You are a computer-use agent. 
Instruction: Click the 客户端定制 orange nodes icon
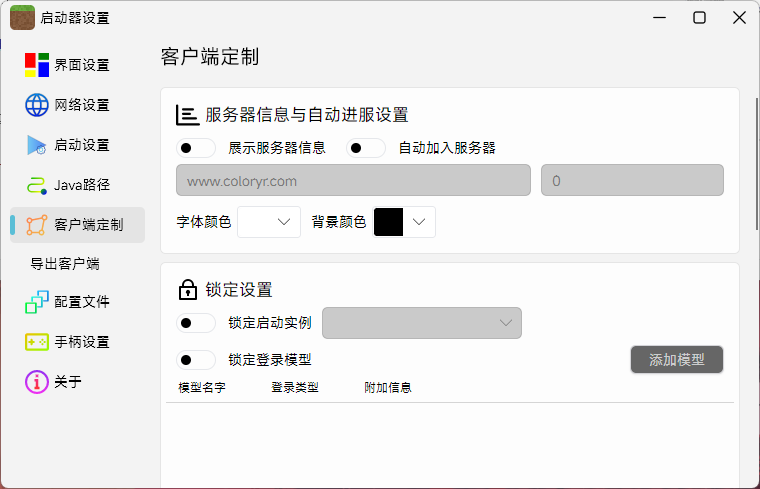(37, 225)
